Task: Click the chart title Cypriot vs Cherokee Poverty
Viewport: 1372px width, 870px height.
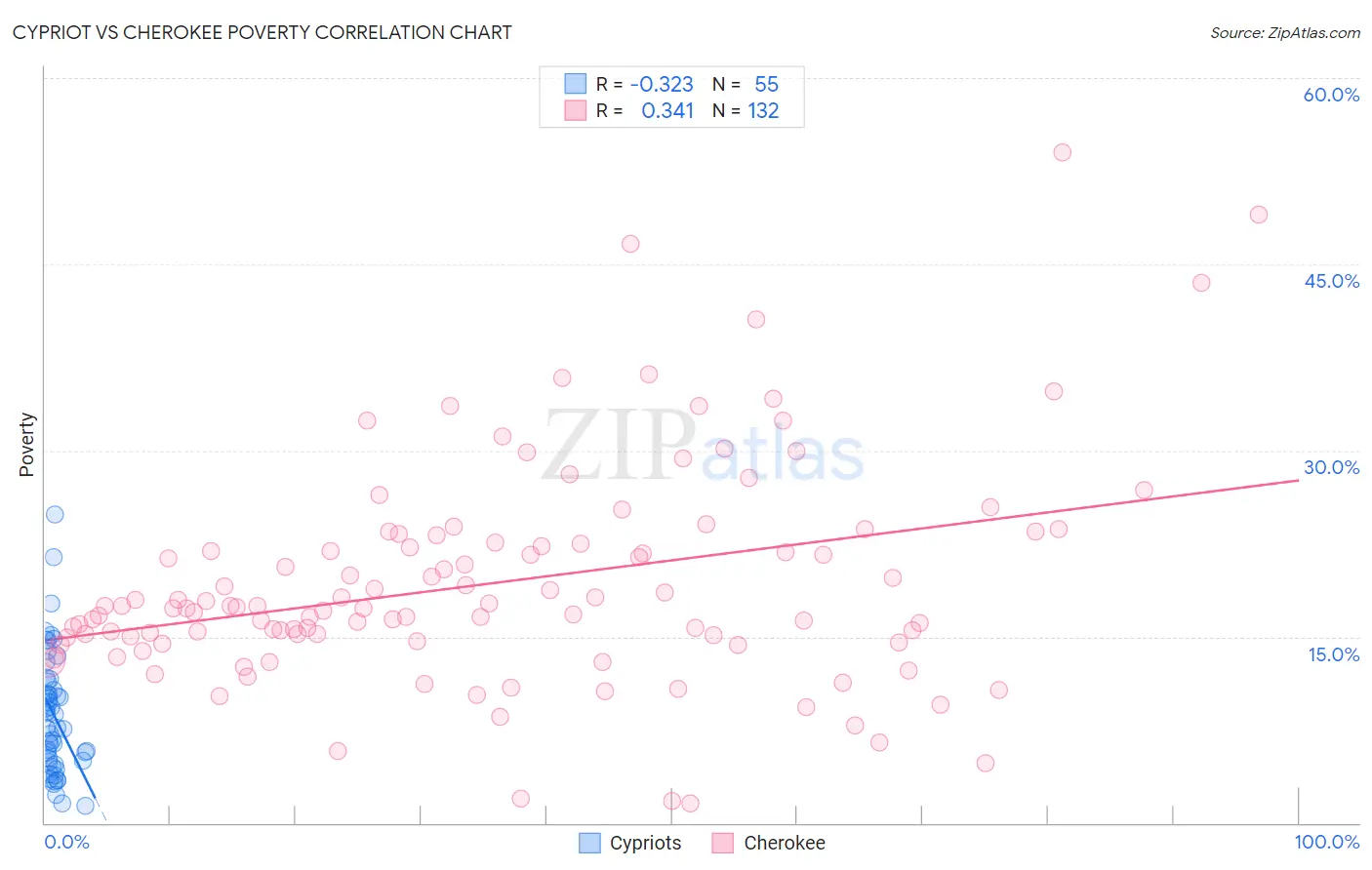Action: (262, 32)
